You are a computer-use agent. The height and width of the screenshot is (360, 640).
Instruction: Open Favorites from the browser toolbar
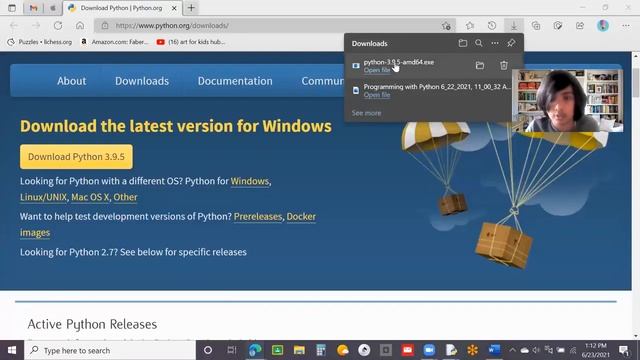pyautogui.click(x=470, y=26)
